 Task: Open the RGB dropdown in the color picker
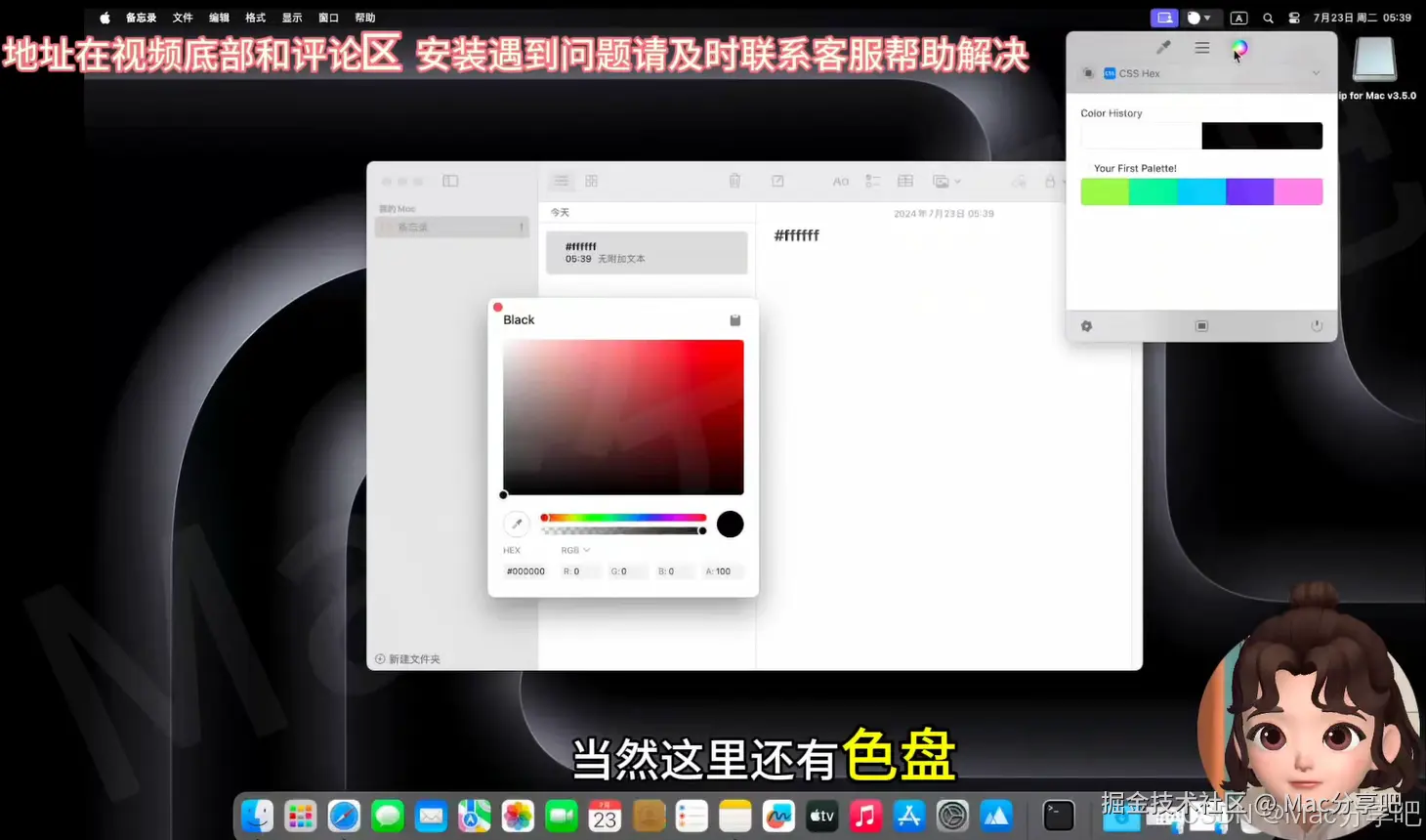[x=575, y=549]
